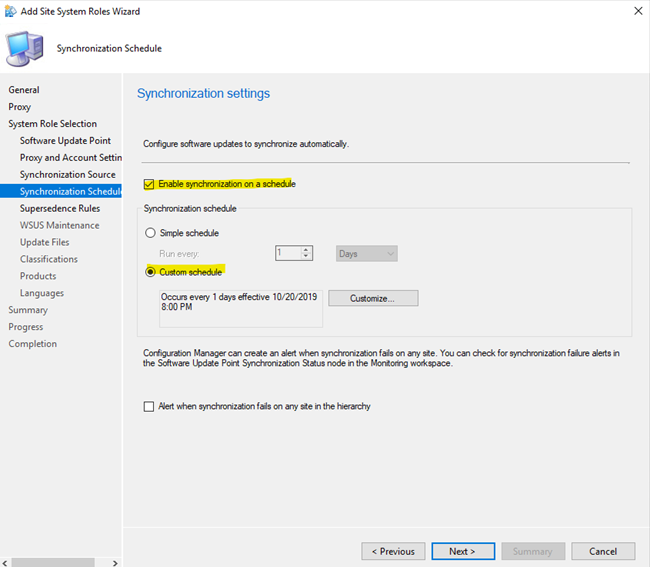Check Alert when synchronization fails on any site
The width and height of the screenshot is (650, 567).
(149, 406)
